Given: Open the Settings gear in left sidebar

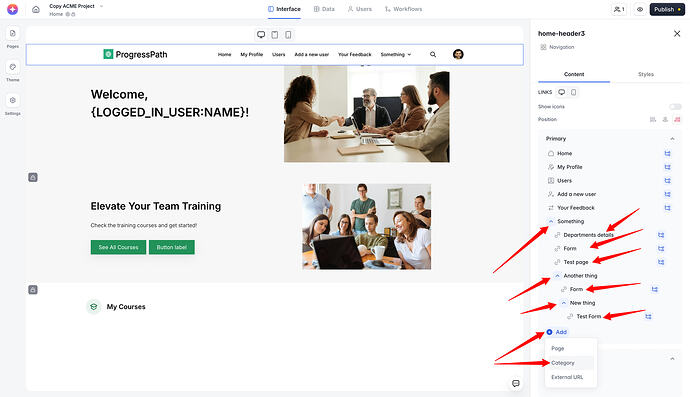Looking at the screenshot, I should [12, 100].
